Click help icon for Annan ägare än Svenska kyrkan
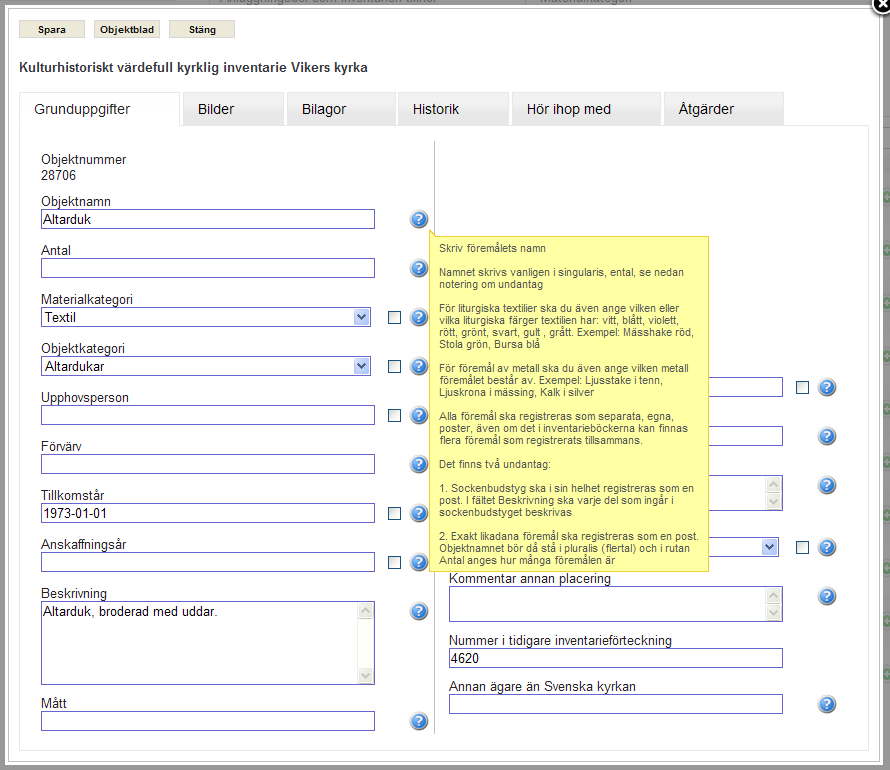 click(827, 704)
